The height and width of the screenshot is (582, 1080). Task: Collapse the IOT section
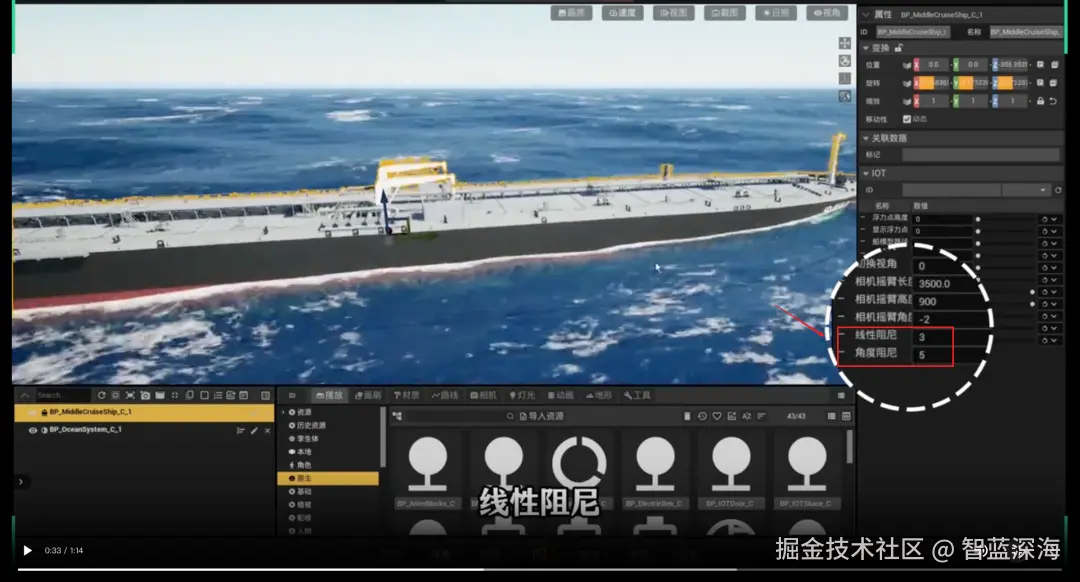866,174
